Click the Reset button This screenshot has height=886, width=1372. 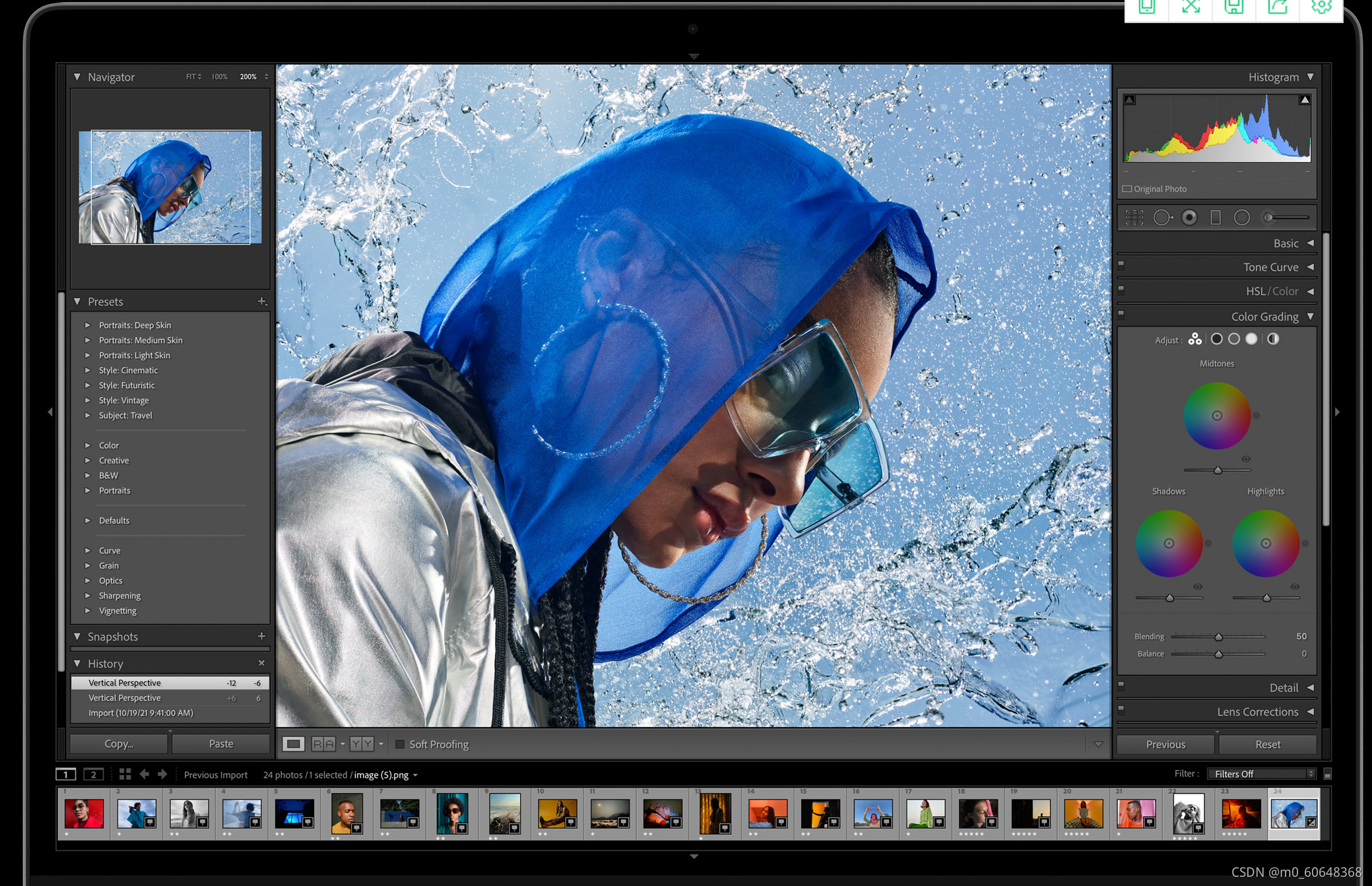tap(1268, 744)
